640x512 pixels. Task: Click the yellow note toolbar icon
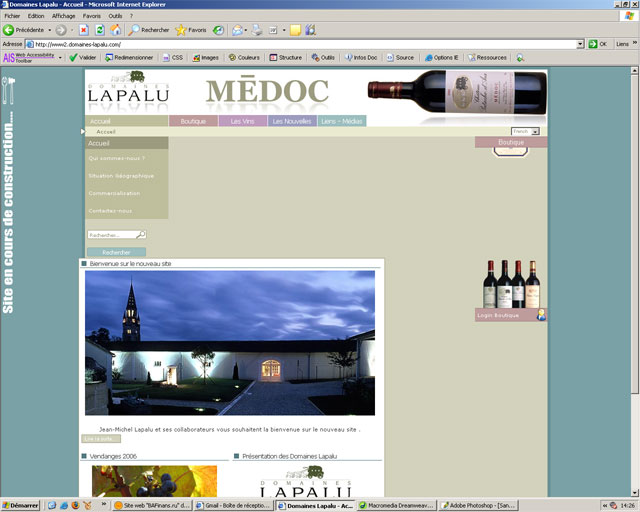(x=296, y=30)
